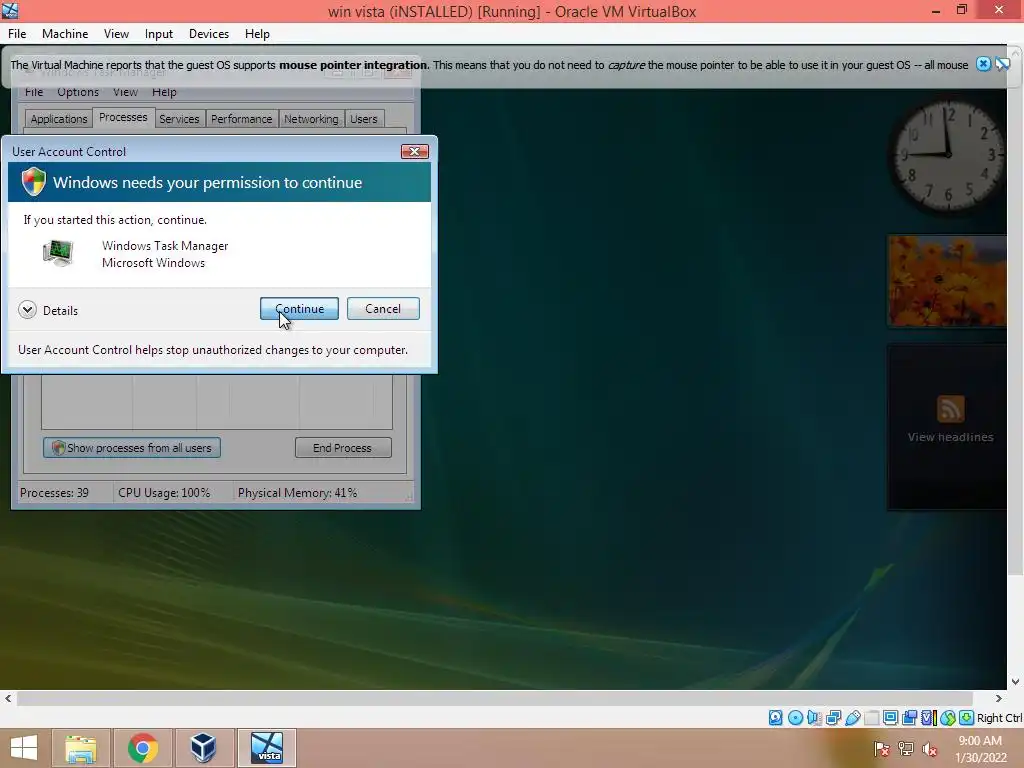The width and height of the screenshot is (1024, 768).
Task: Open the VirtualBox Input menu
Action: (159, 34)
